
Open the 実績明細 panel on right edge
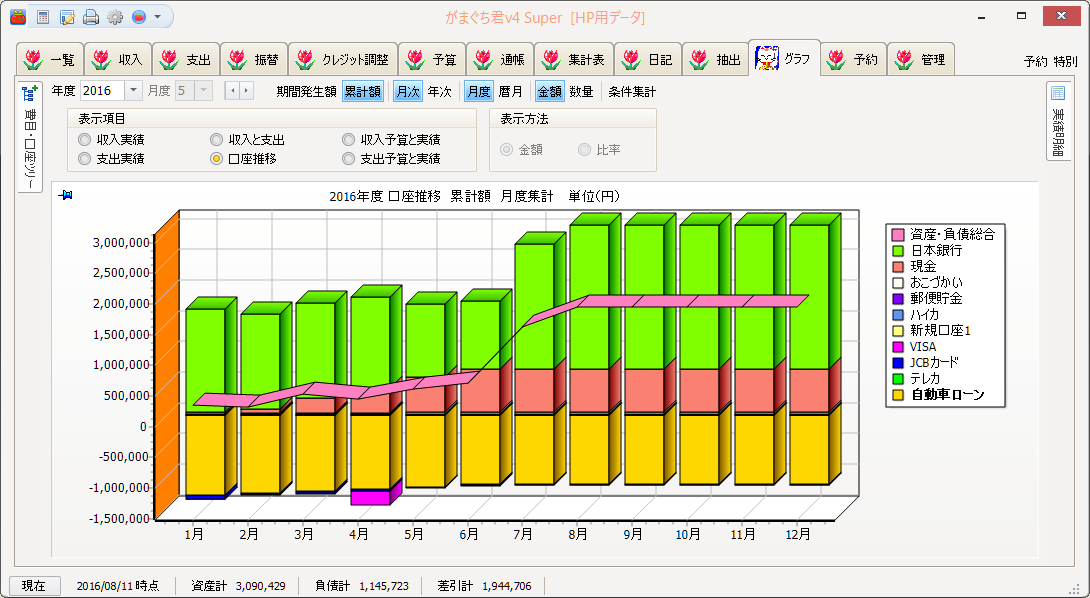[1058, 93]
